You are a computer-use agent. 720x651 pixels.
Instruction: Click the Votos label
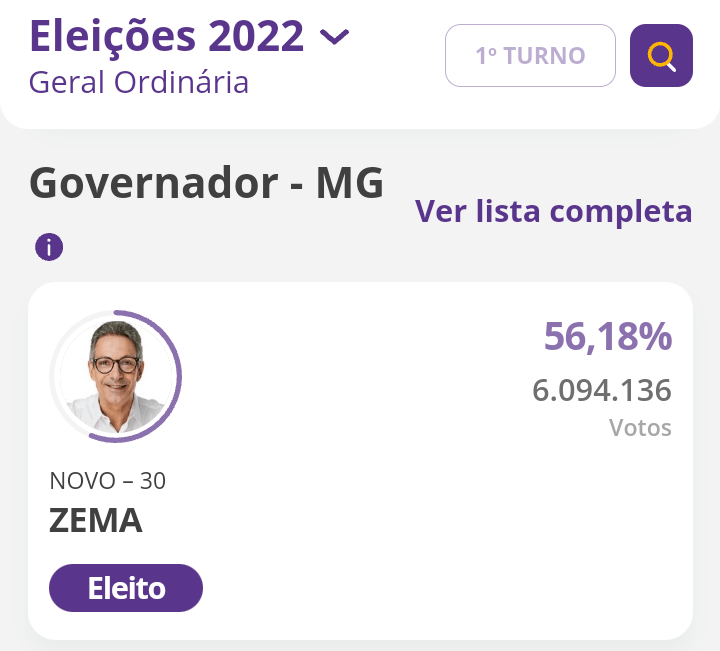(640, 428)
